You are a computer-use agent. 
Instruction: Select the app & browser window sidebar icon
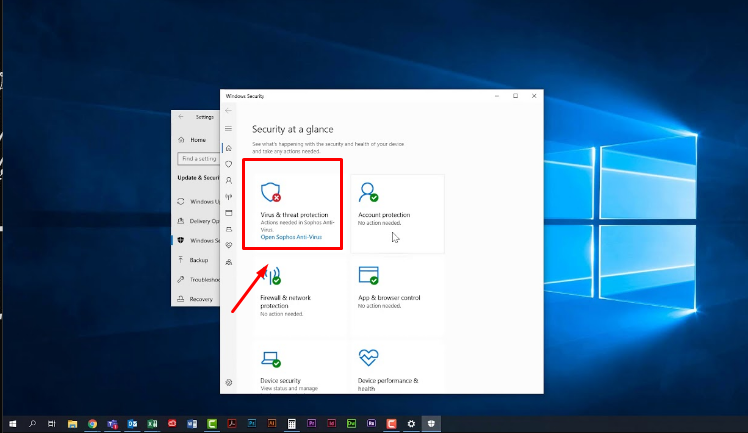tap(229, 213)
